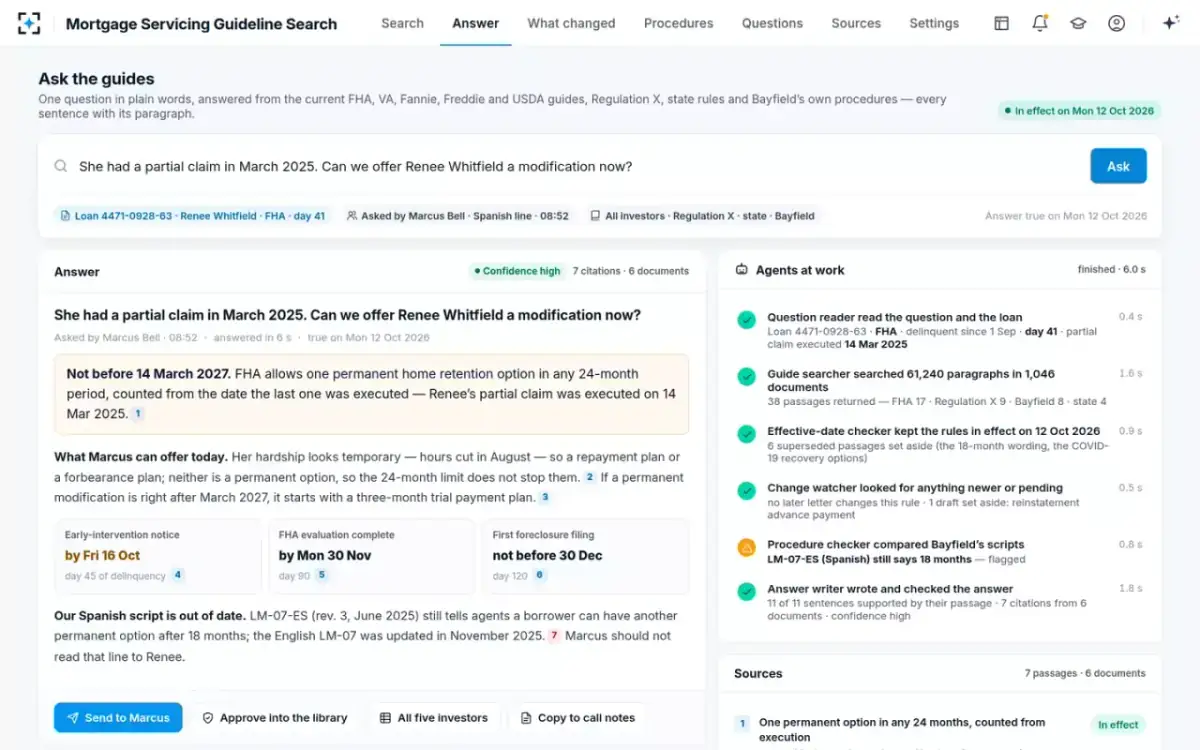This screenshot has width=1200, height=750.
Task: Click All investors Regulation X scope chip
Action: coord(702,215)
